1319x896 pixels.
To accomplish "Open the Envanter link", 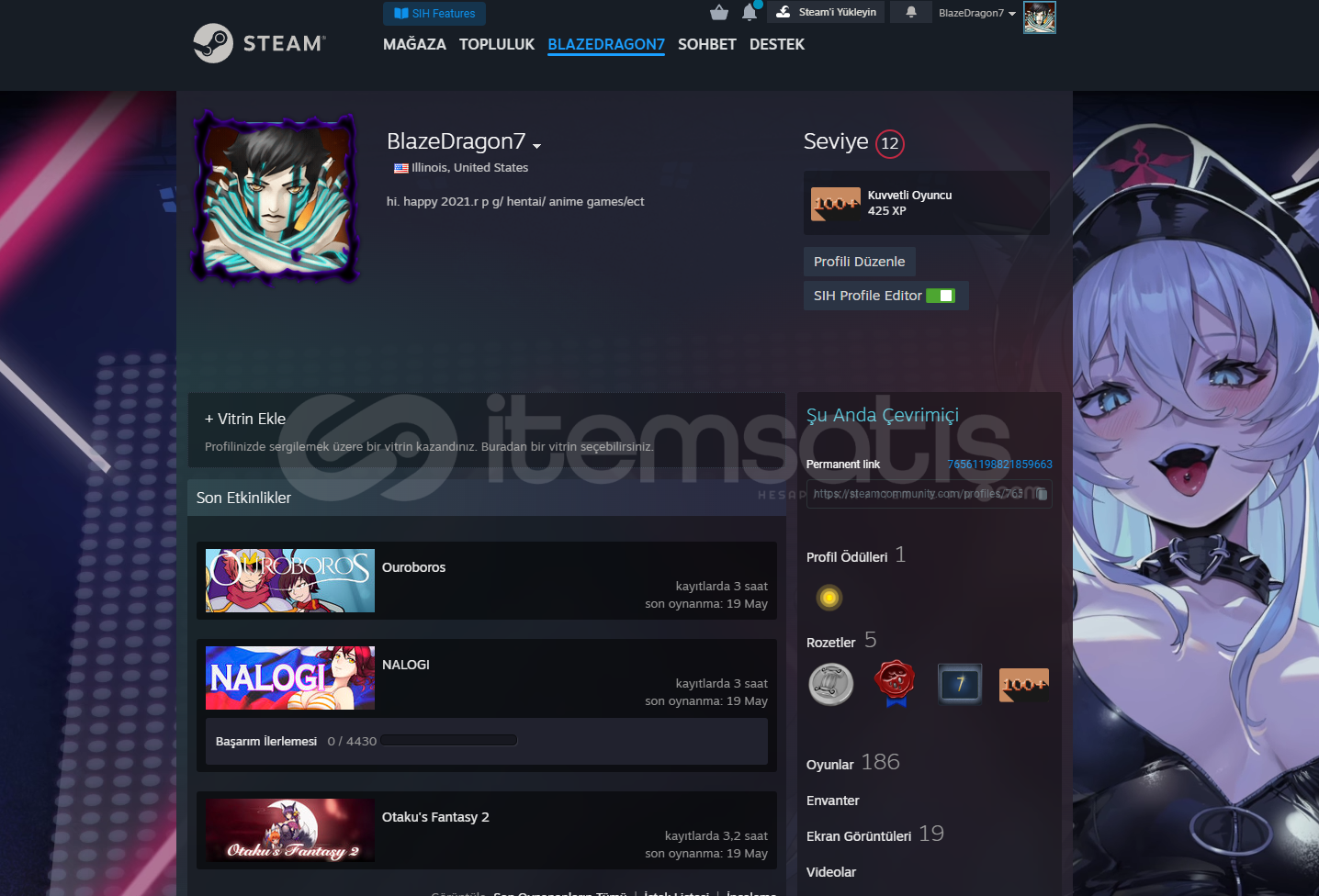I will pyautogui.click(x=833, y=801).
